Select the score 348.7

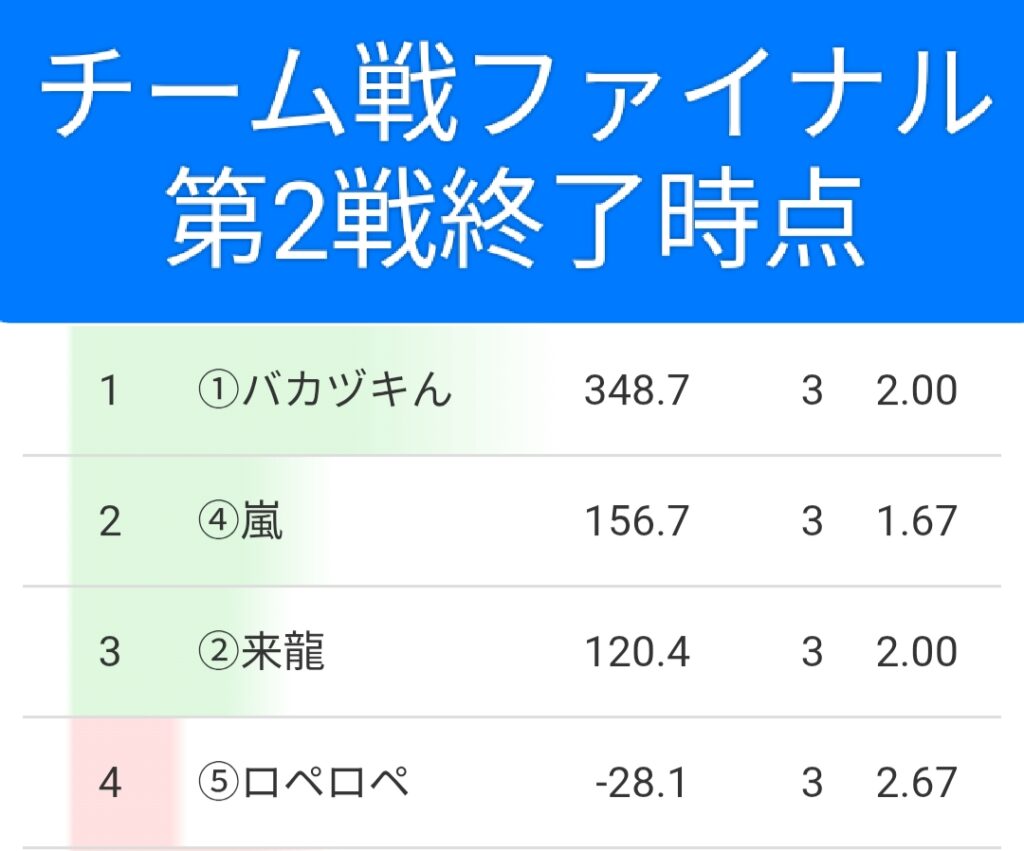click(637, 391)
